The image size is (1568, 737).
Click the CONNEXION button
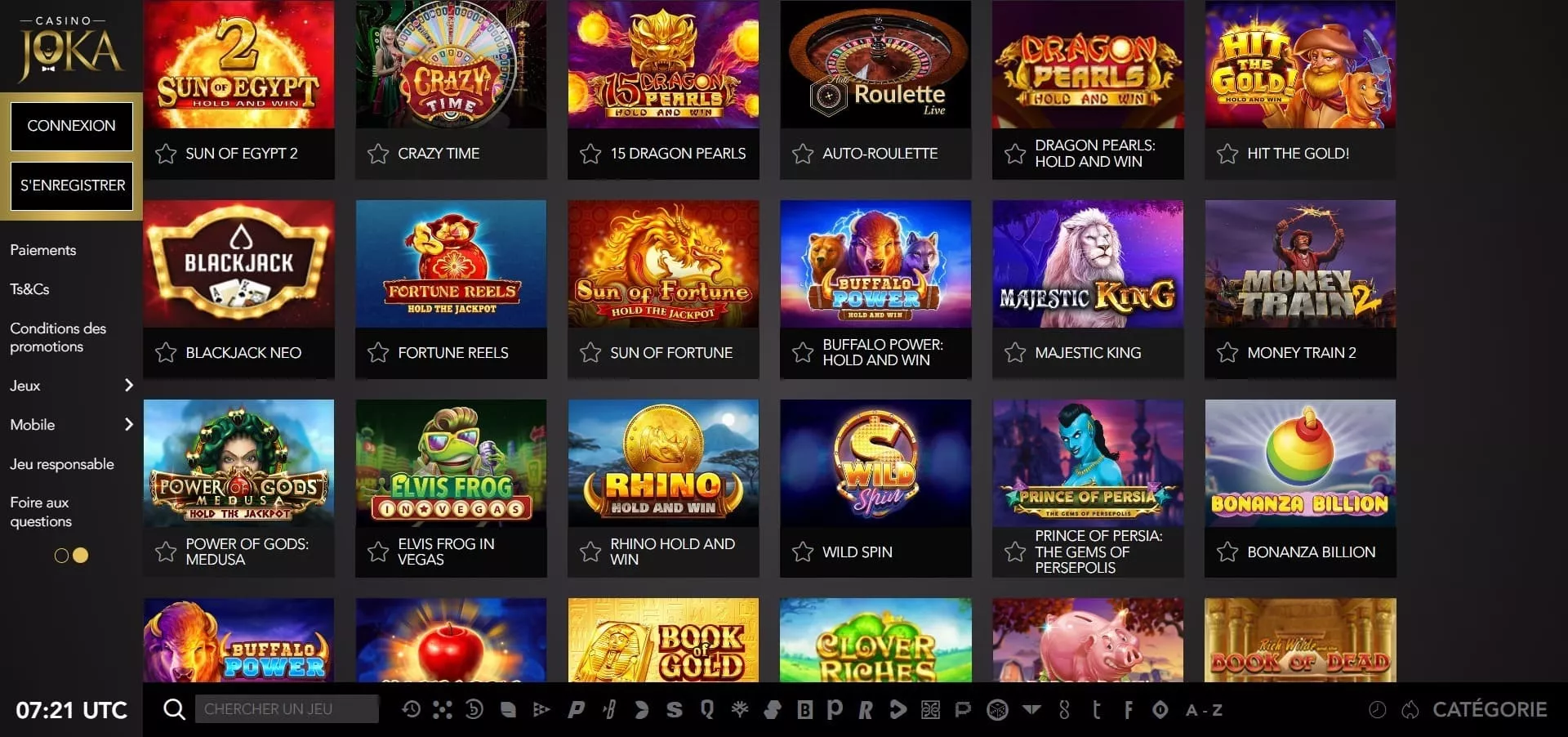click(x=72, y=126)
